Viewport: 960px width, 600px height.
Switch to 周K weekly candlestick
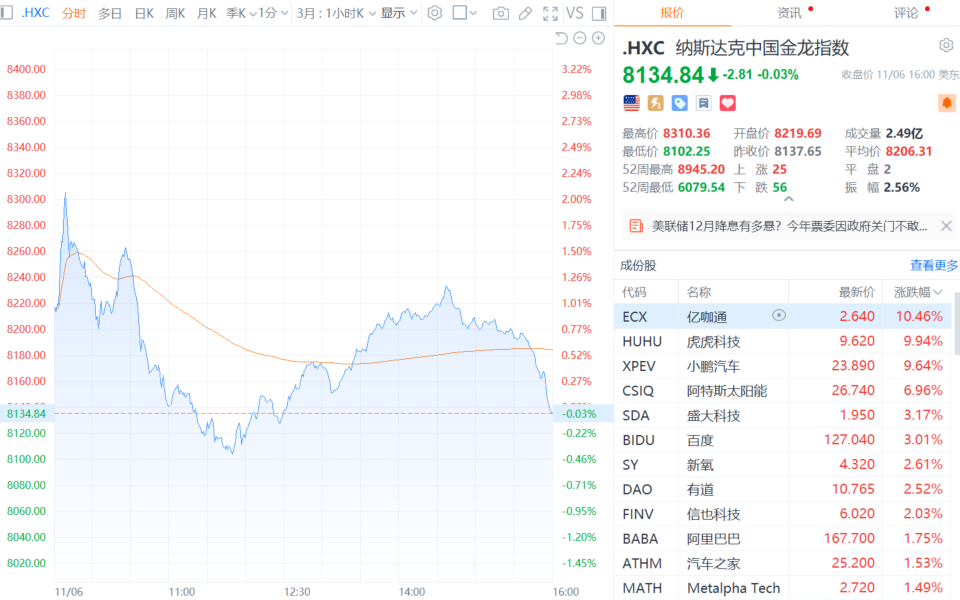tap(175, 13)
